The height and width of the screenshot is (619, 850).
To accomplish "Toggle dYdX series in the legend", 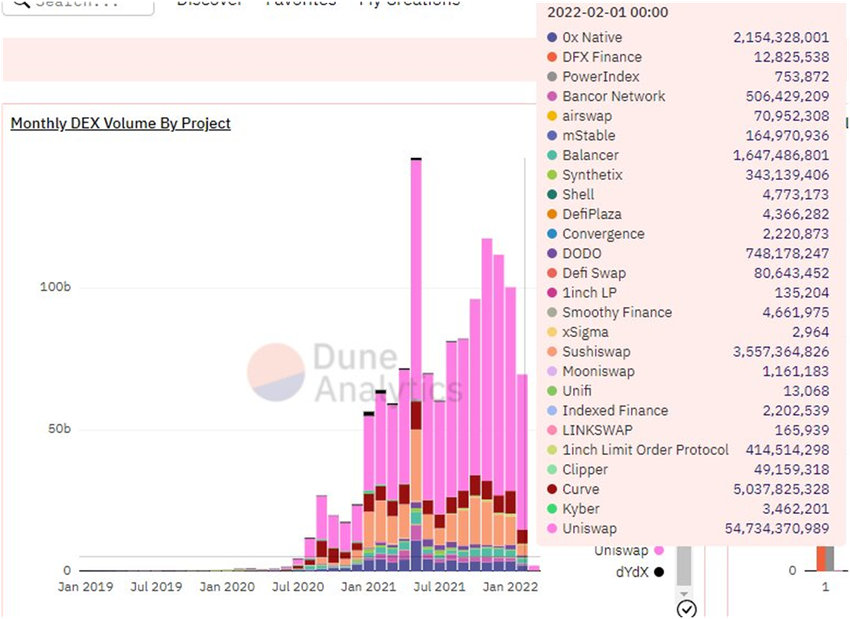I will pos(632,572).
